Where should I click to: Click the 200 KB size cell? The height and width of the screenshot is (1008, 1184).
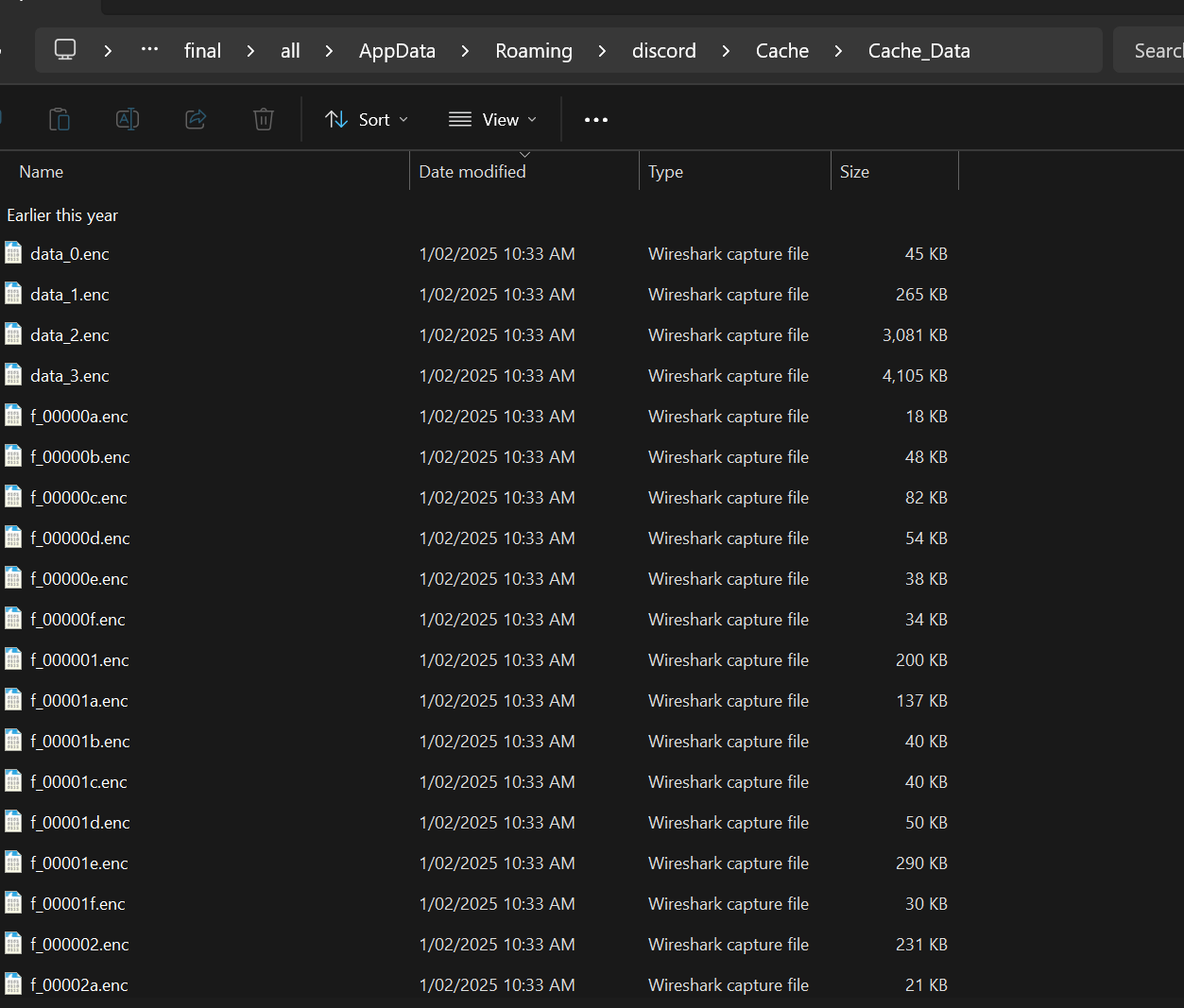[921, 660]
